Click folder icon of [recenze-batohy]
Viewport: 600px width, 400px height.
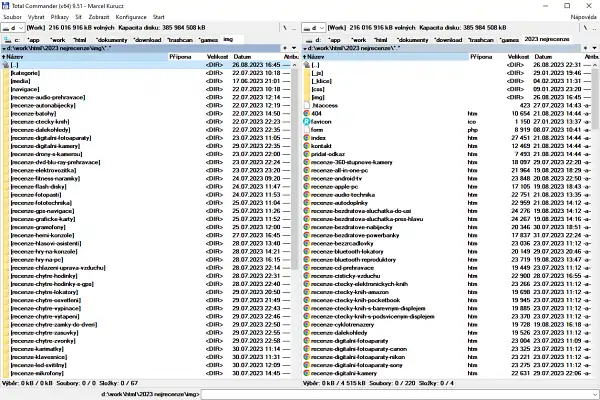pos(5,114)
